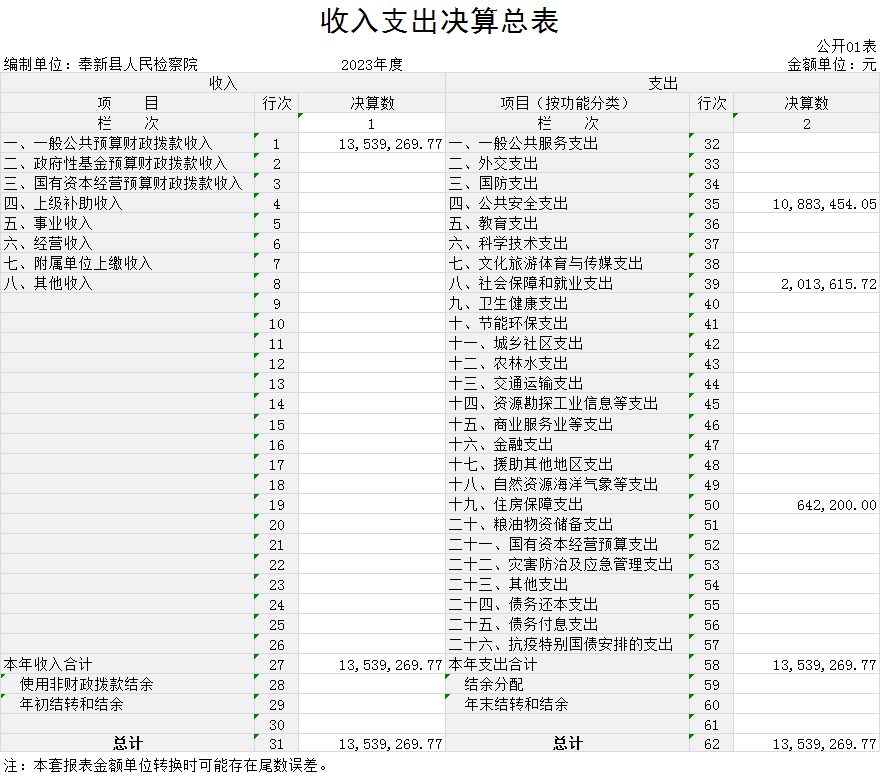Click the 二十、粮油物资储备支出 cell
Image resolution: width=880 pixels, height=779 pixels.
(x=567, y=524)
